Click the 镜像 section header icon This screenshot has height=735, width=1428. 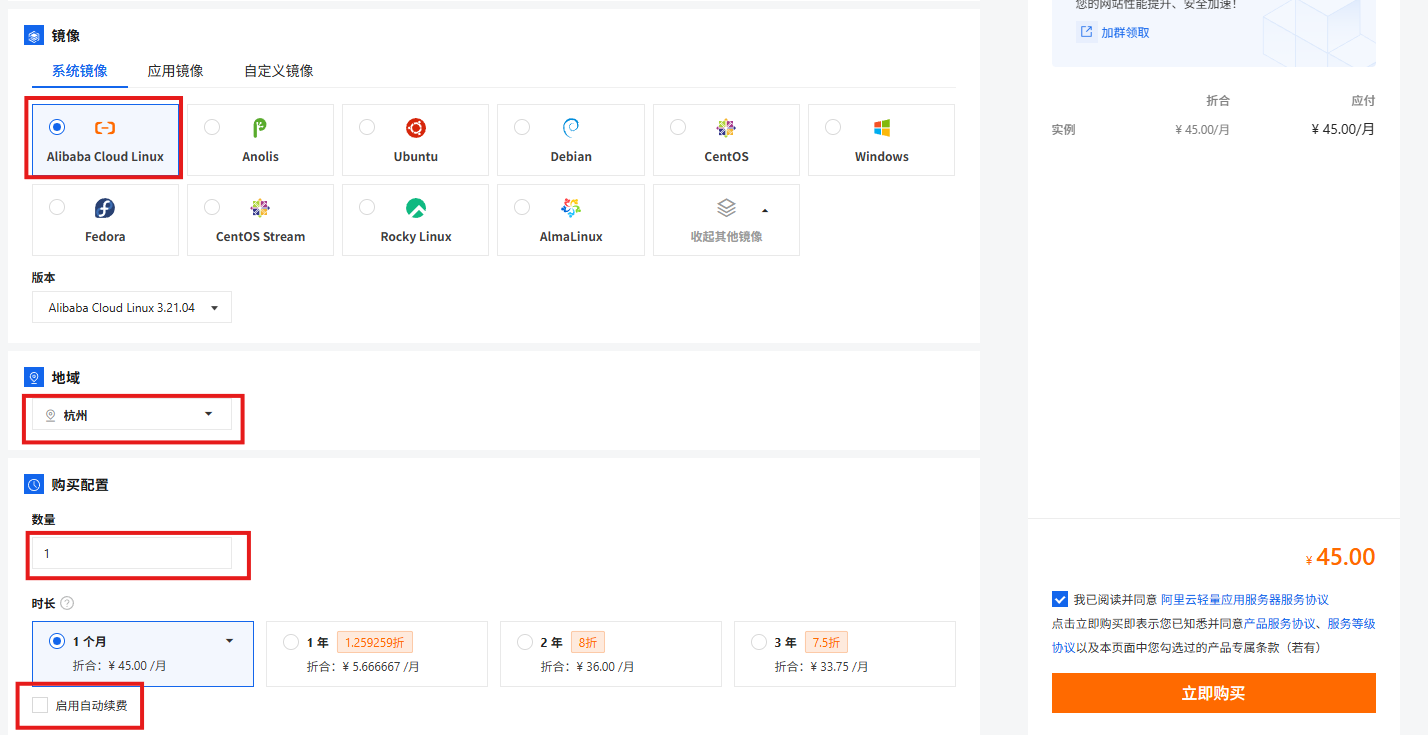(33, 36)
